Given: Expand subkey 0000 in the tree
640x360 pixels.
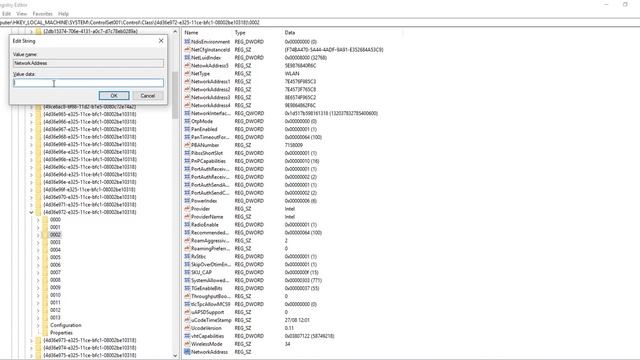Looking at the screenshot, I should pyautogui.click(x=38, y=220).
